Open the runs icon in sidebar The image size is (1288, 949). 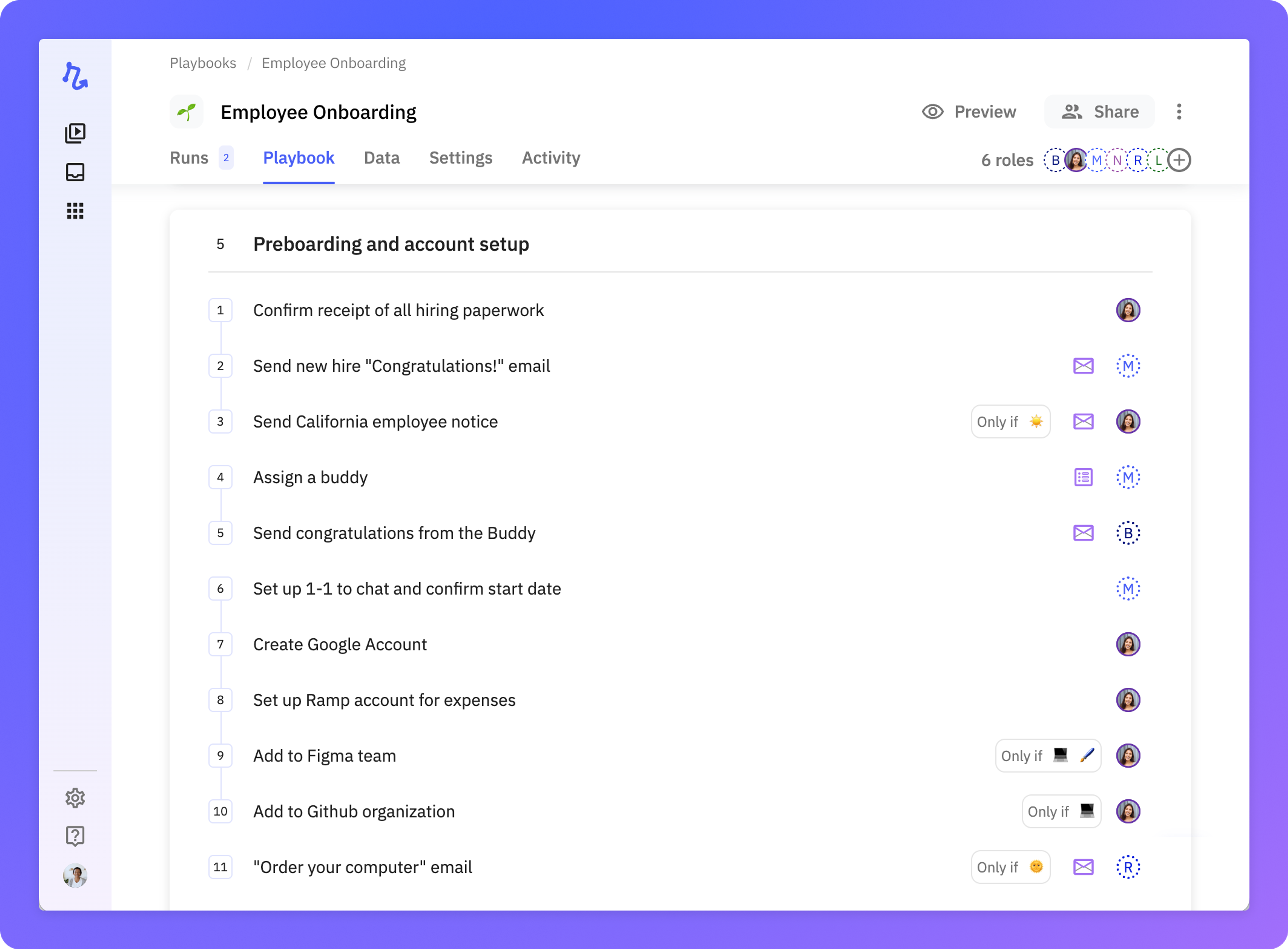tap(75, 133)
